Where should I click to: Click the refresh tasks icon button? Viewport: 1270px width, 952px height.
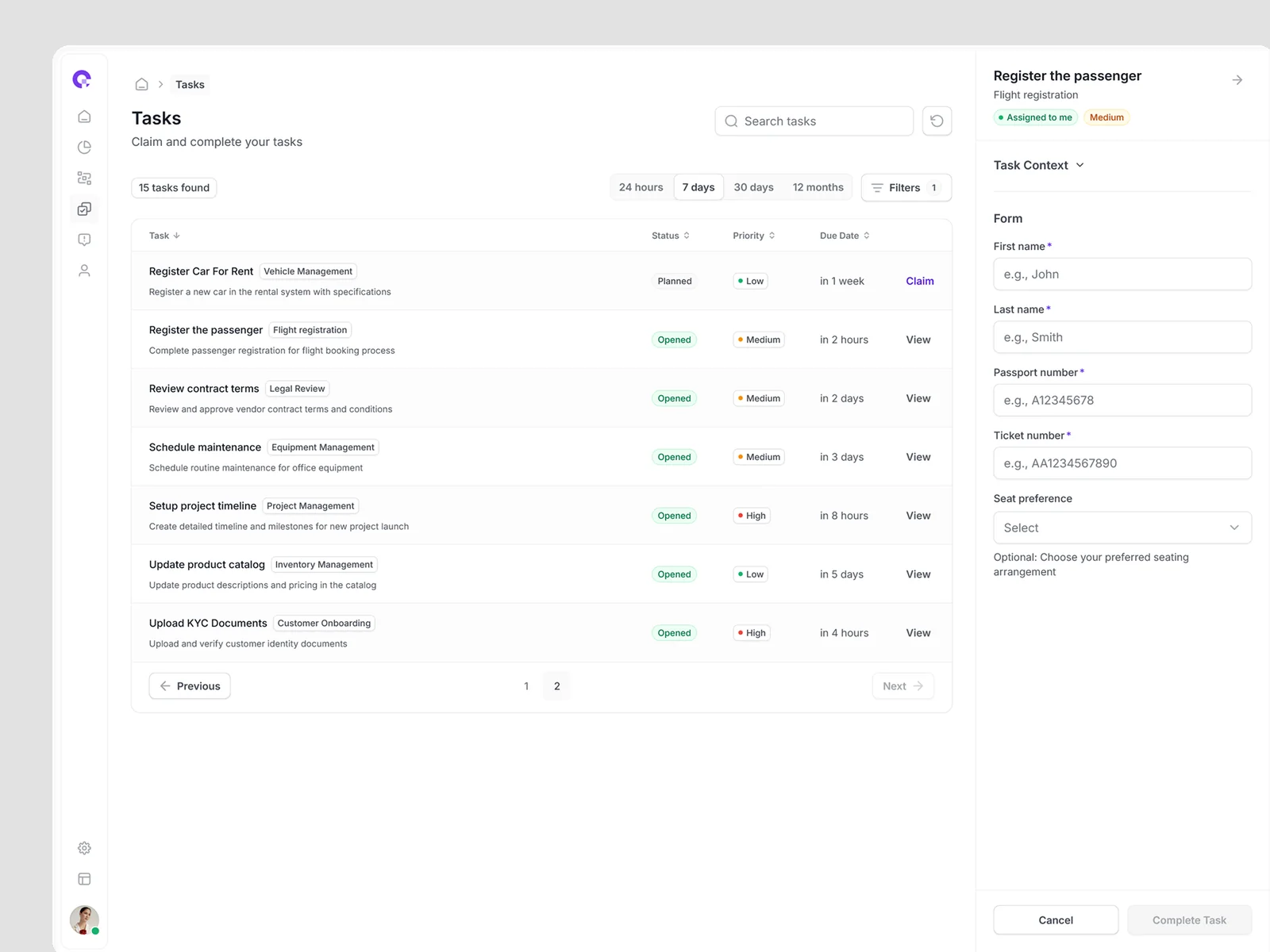(937, 121)
